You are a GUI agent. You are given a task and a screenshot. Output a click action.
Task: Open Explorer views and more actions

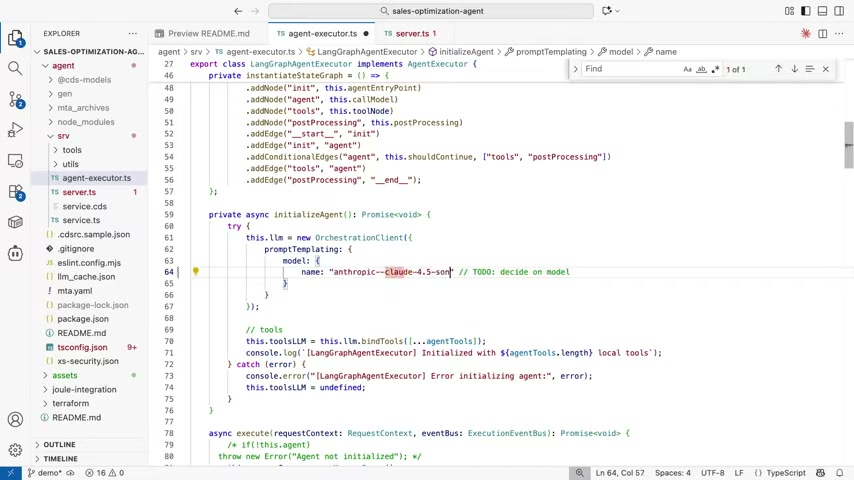(133, 34)
